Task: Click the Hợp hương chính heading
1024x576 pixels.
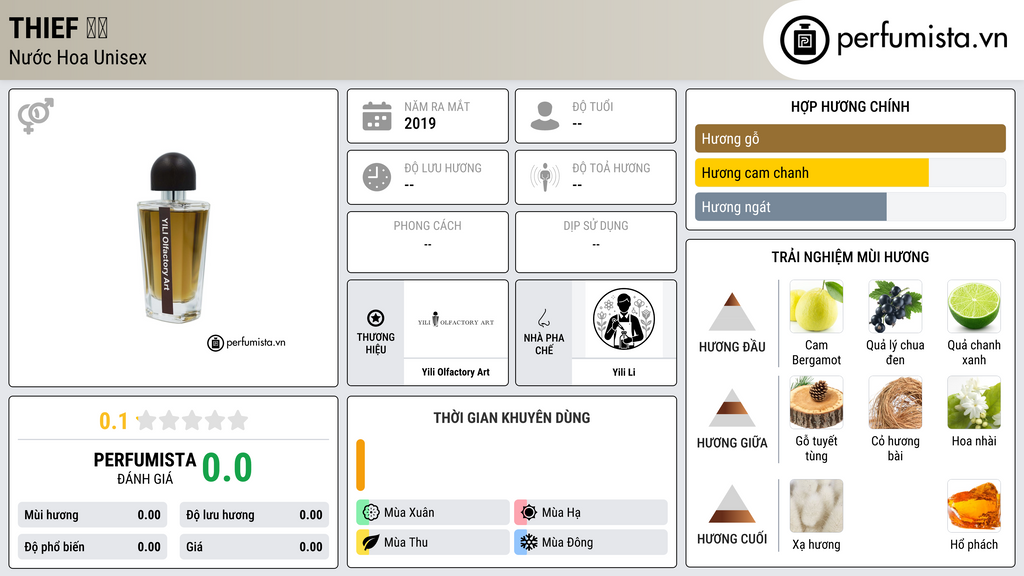Action: pyautogui.click(x=850, y=106)
